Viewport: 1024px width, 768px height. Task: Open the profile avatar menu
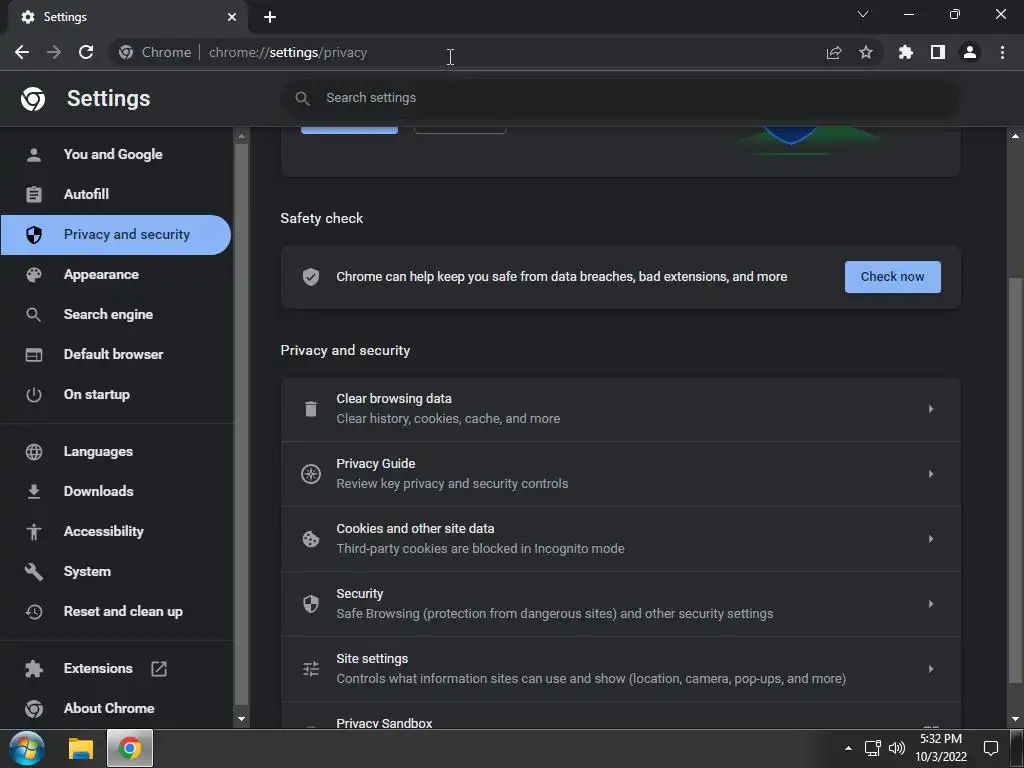(x=970, y=52)
